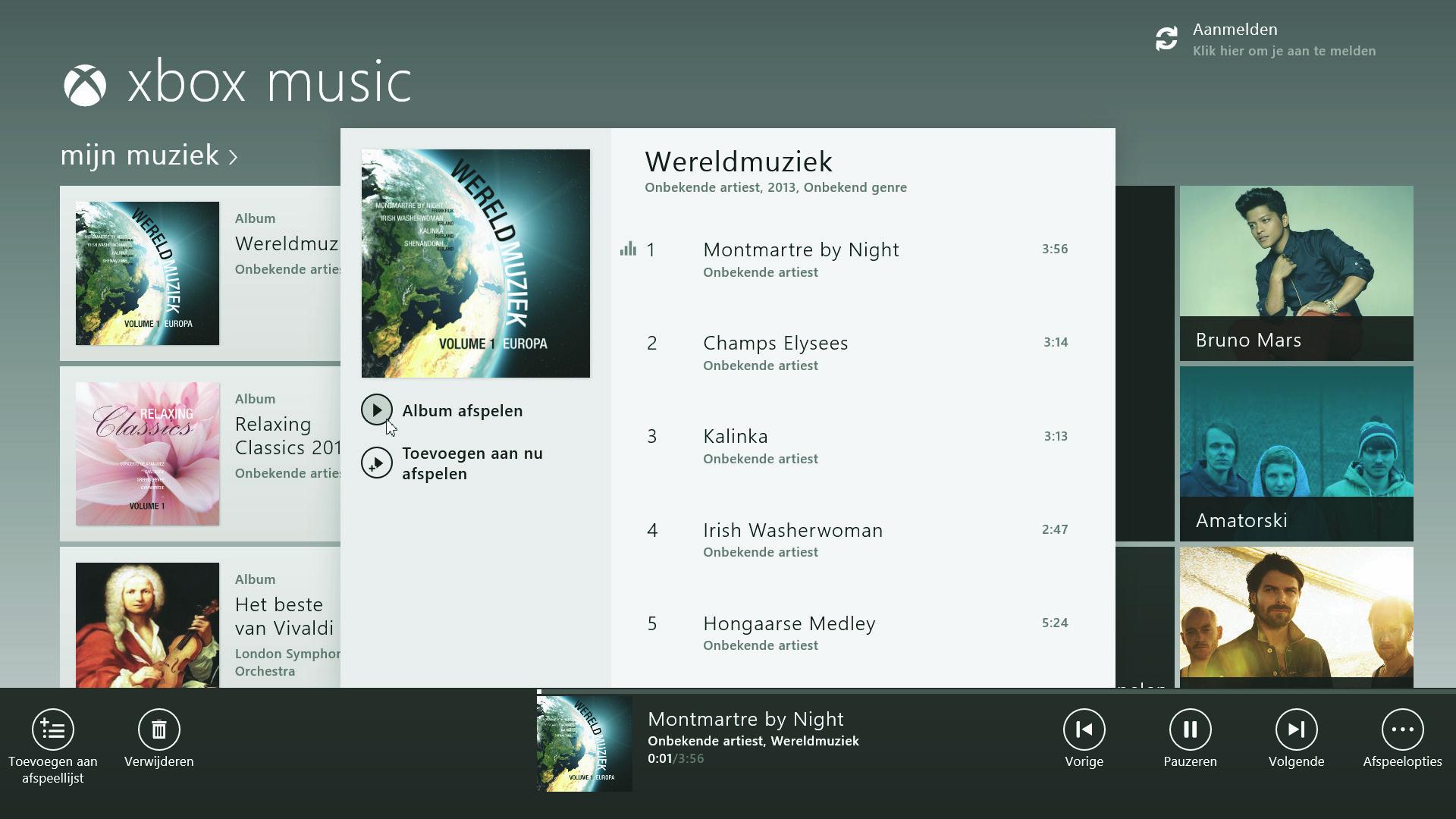Click the Wereldmuziek album title in details panel
Screen dimensions: 1456x819
[x=739, y=162]
